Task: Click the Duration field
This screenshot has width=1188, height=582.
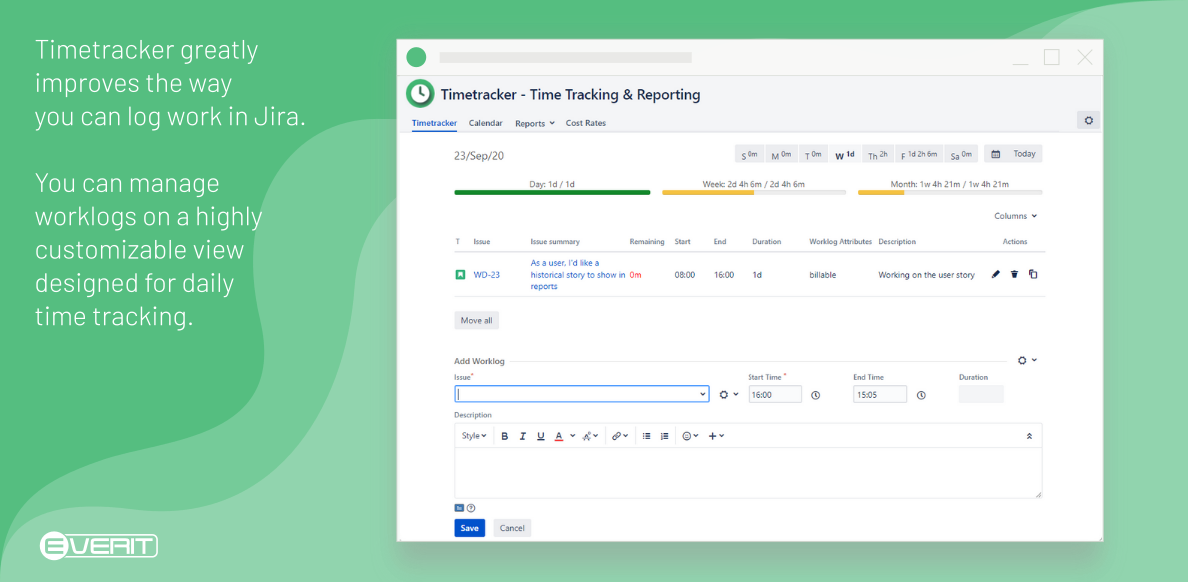Action: point(981,394)
